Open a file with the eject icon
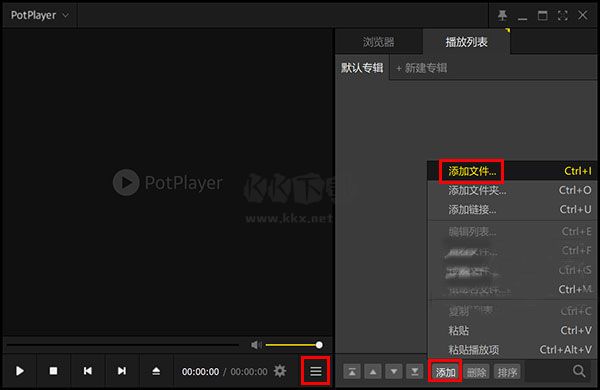This screenshot has width=600, height=390. (x=156, y=371)
